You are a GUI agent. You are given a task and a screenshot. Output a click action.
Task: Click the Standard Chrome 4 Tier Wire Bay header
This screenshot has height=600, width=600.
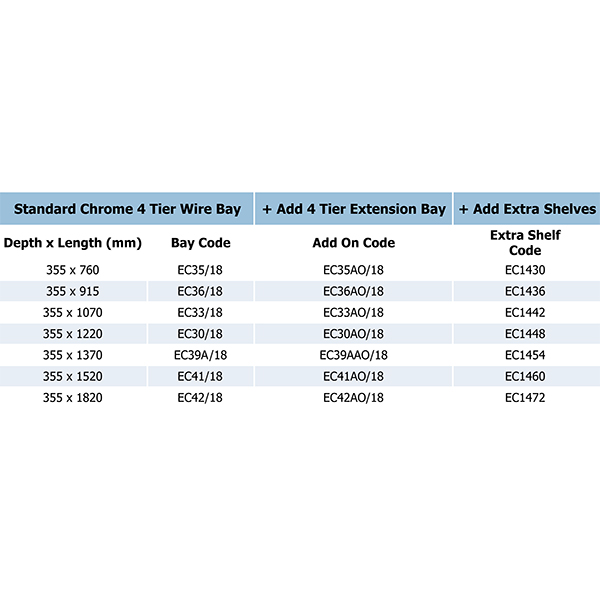pyautogui.click(x=127, y=209)
